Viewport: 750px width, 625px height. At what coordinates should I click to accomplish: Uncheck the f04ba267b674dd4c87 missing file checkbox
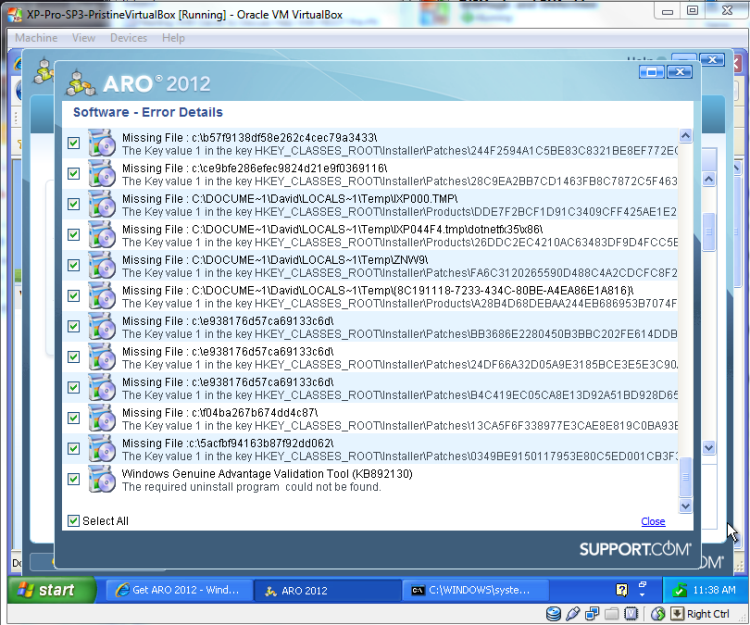pyautogui.click(x=74, y=418)
